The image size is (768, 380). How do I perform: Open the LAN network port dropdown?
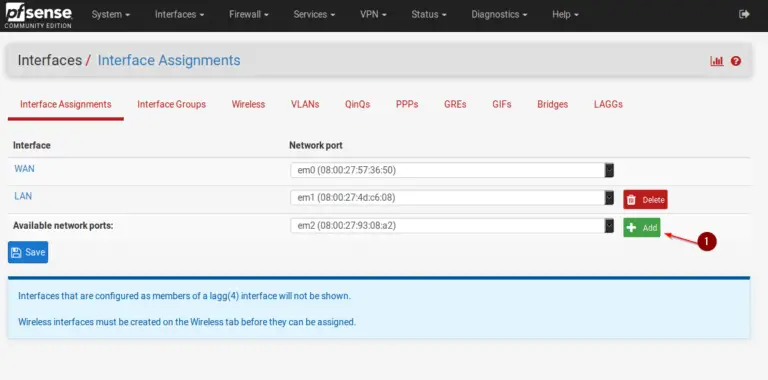(x=452, y=198)
